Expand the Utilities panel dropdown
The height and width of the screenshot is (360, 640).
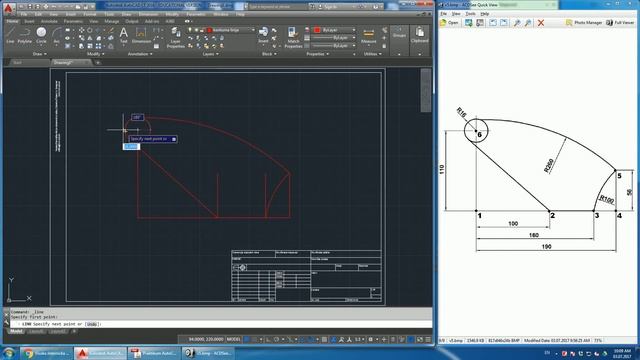coord(373,54)
